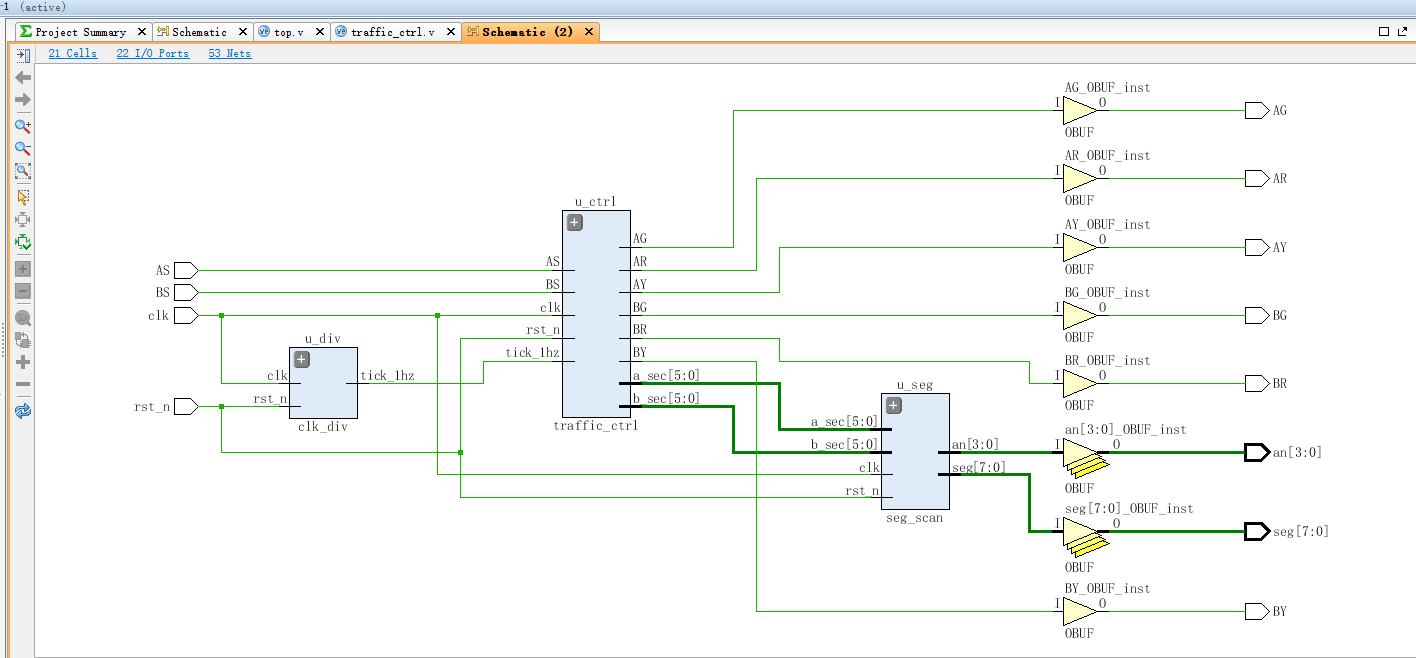The width and height of the screenshot is (1416, 658).
Task: Select the AR output port
Action: click(1257, 178)
